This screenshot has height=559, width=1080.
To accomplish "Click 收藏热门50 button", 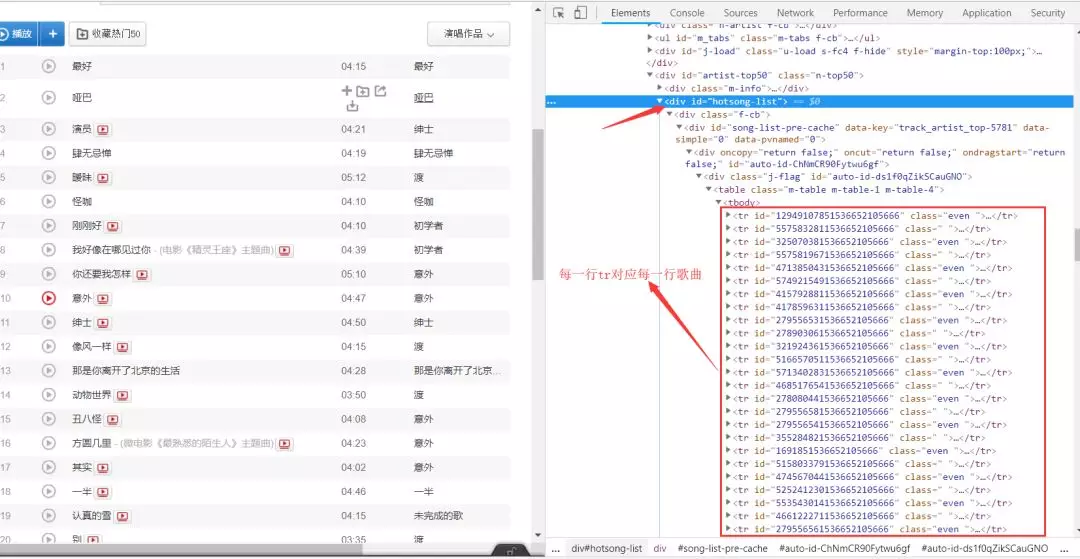I will point(107,34).
